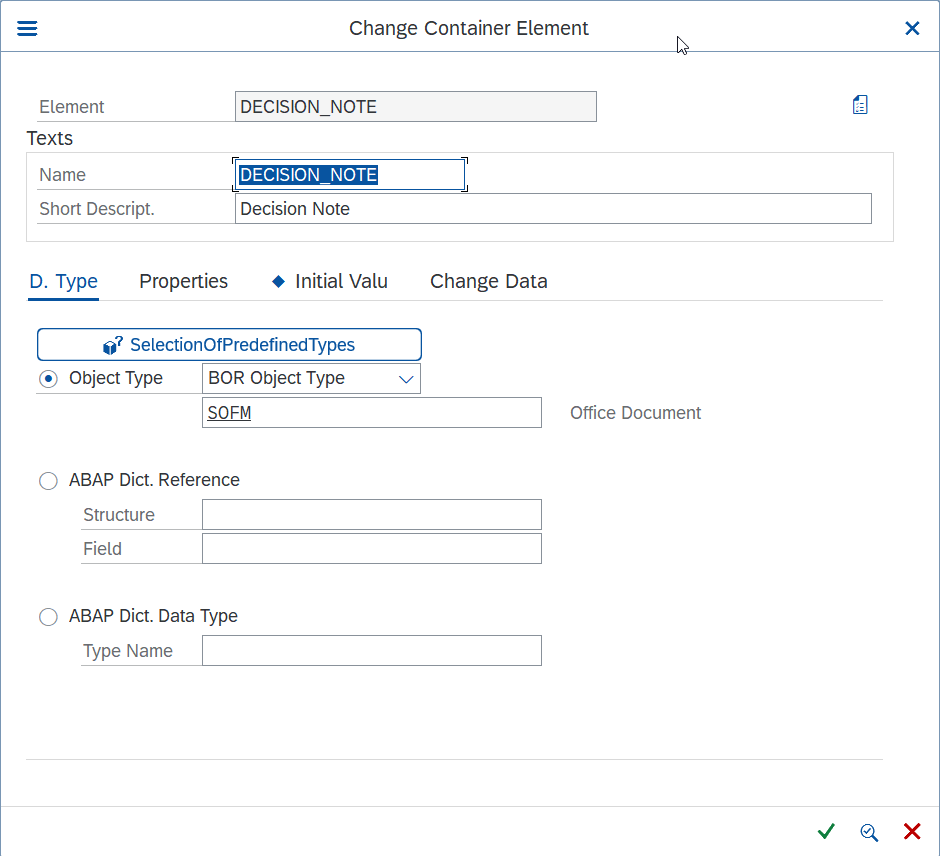
Task: Click into the Structure input field
Action: pos(372,514)
